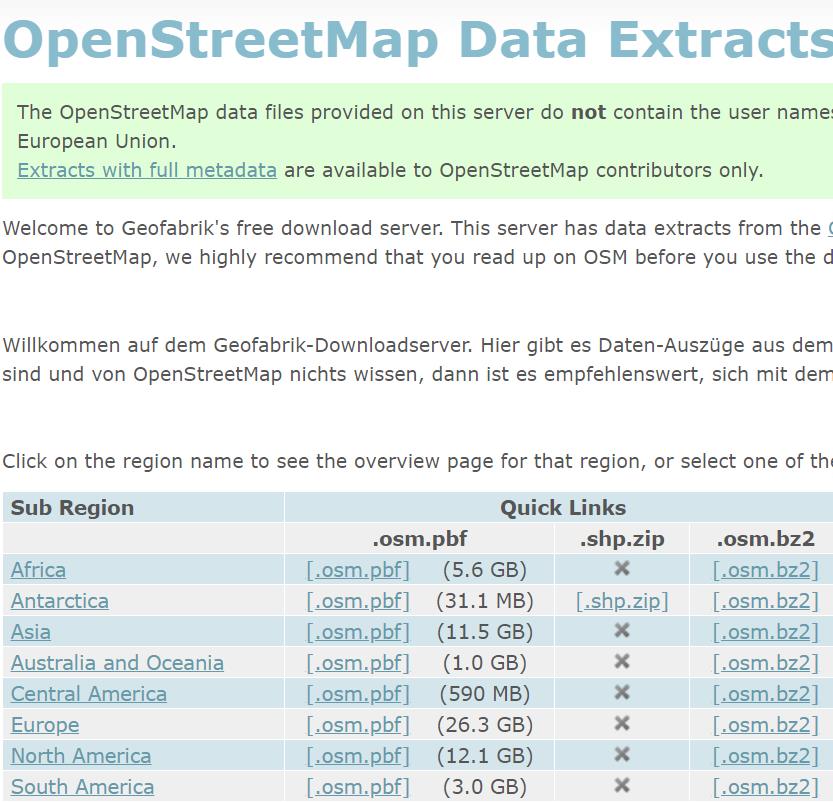Viewport: 833px width, 802px height.
Task: Click the unavailable shapefile X icon for Asia
Action: pyautogui.click(x=622, y=630)
